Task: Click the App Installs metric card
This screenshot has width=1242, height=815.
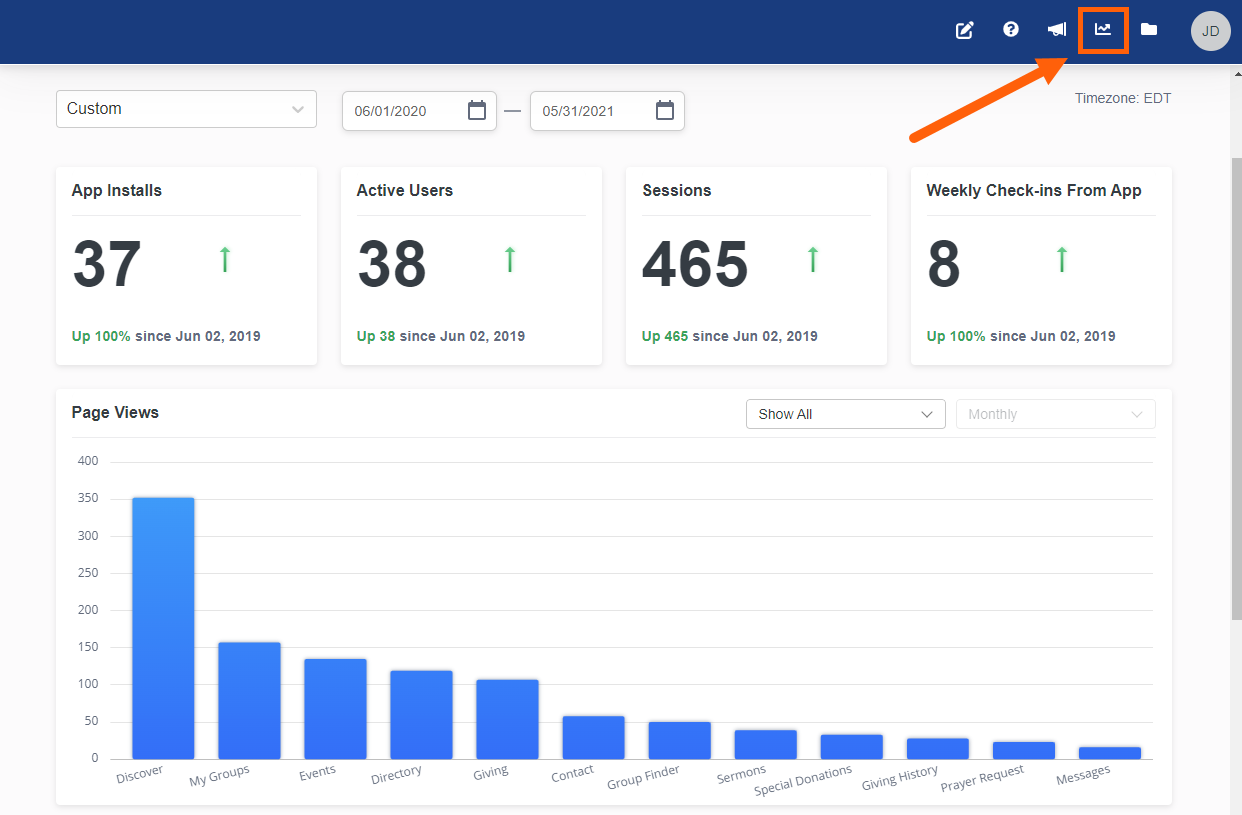Action: [x=186, y=265]
